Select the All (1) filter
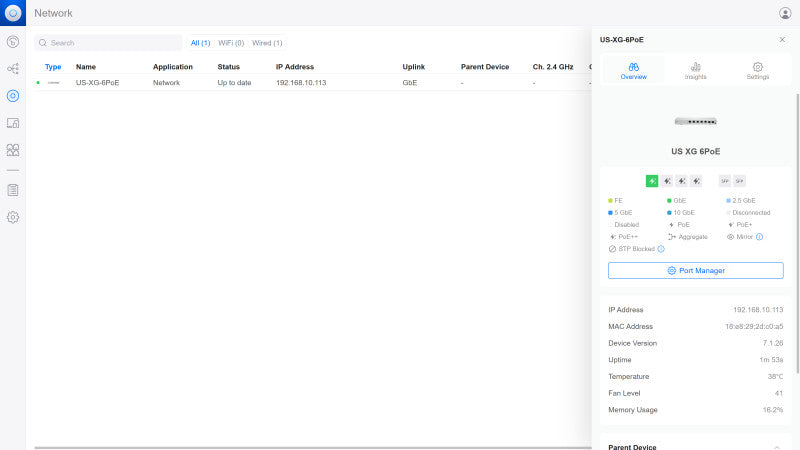The height and width of the screenshot is (450, 800). [201, 43]
